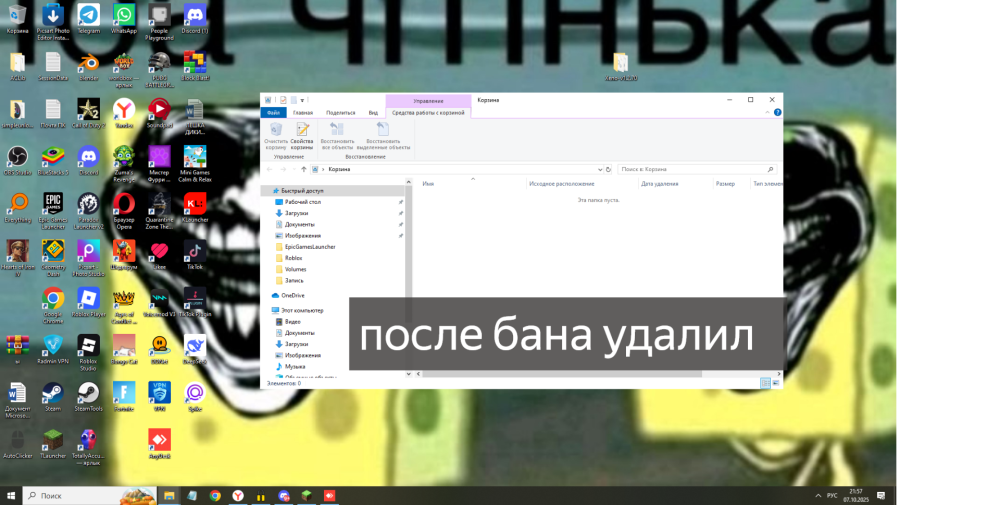Click the Radmin VPN desktop icon
The width and height of the screenshot is (1000, 505).
click(53, 349)
